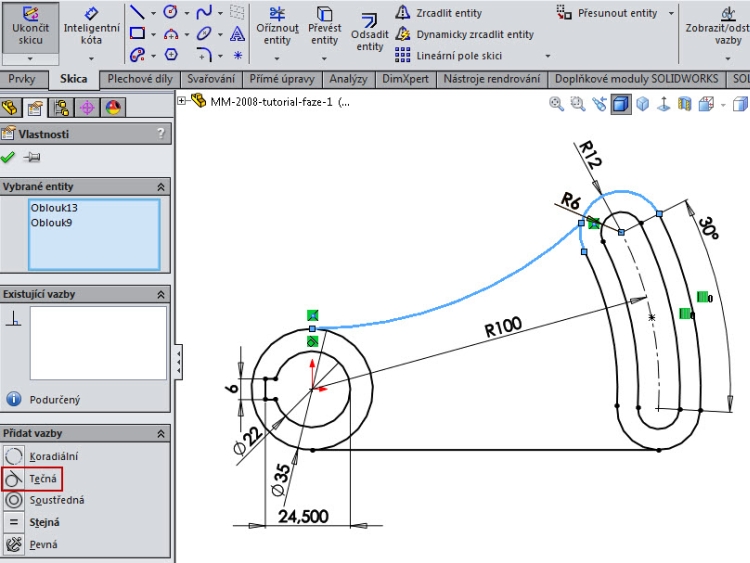Select the sketch Fillet tool
The width and height of the screenshot is (750, 563).
point(204,55)
